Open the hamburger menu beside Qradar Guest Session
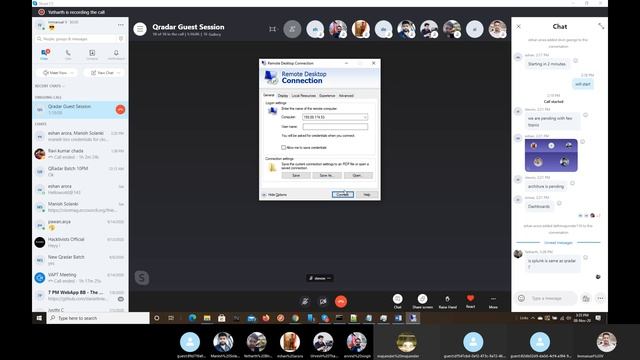640x360 pixels. [x=140, y=29]
